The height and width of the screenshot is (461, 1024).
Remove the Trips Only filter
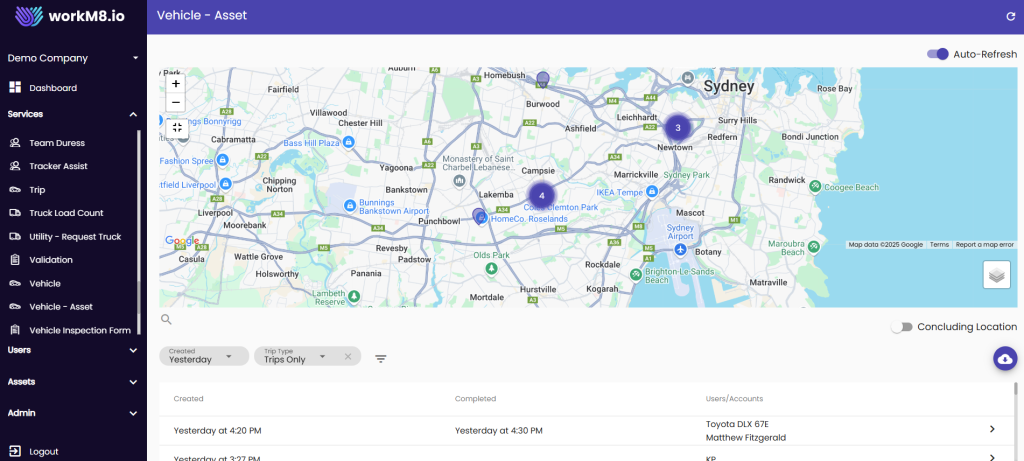coord(348,356)
